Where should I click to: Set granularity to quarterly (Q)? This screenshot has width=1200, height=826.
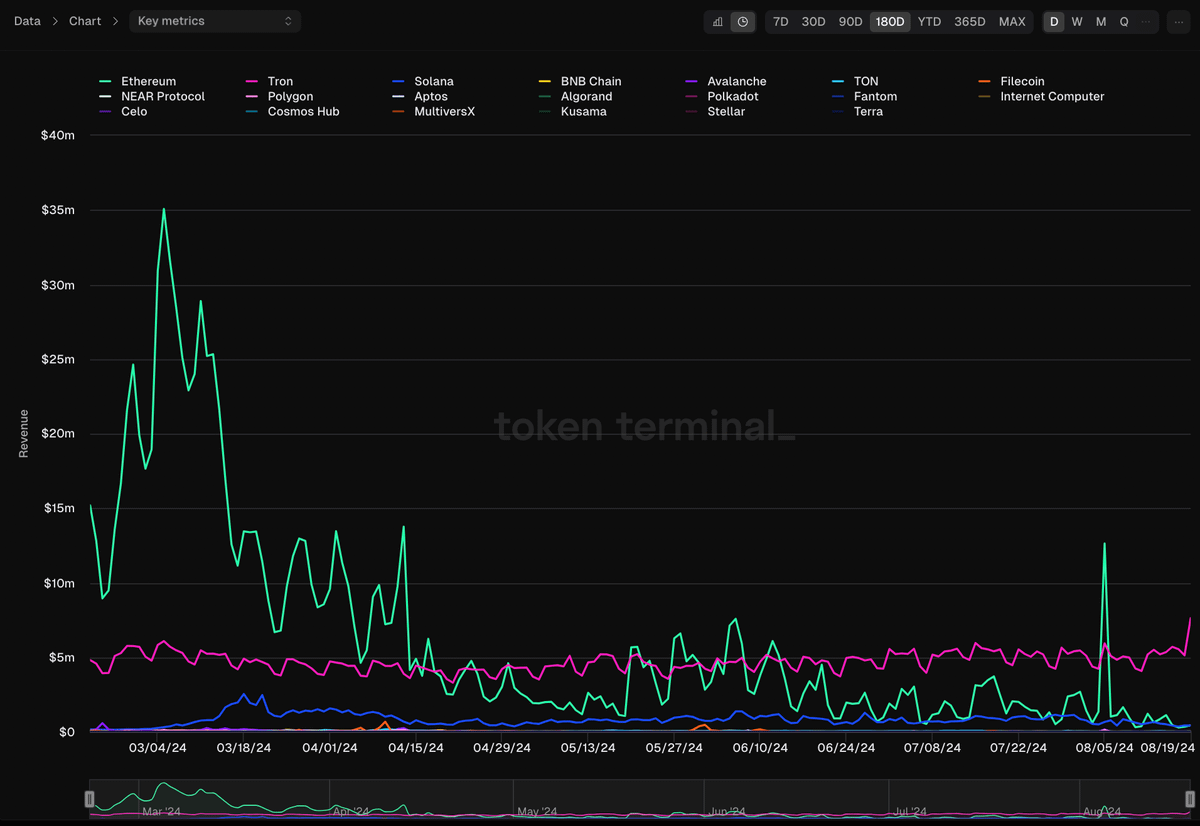[x=1124, y=21]
